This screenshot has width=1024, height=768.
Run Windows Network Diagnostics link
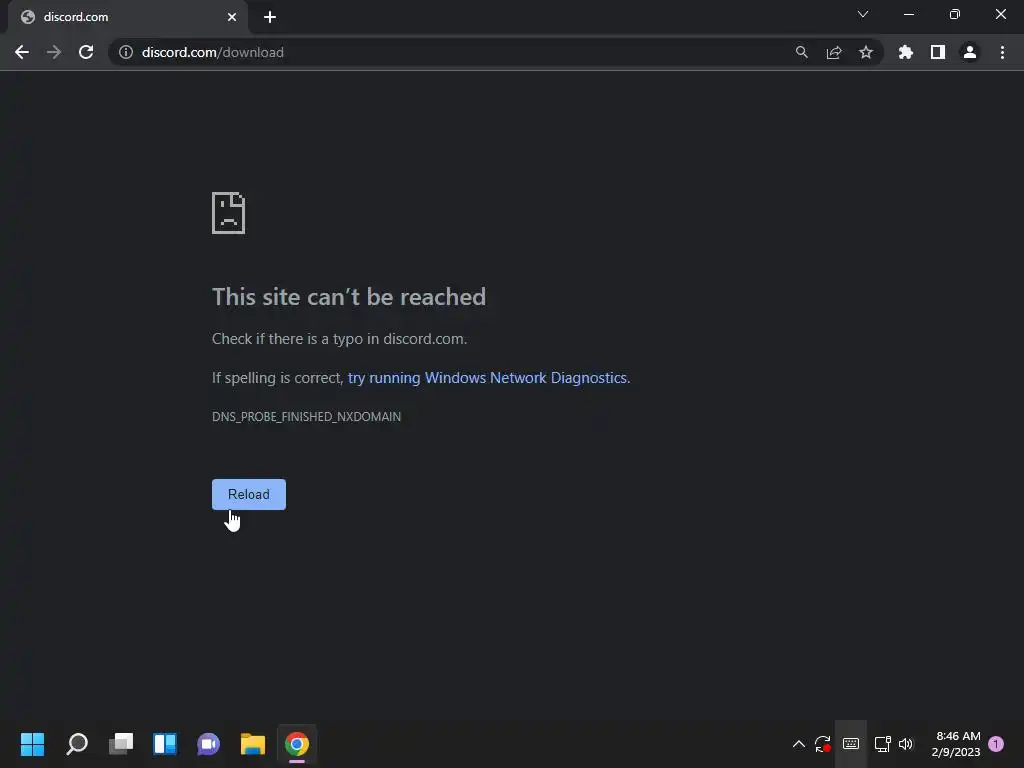(488, 378)
